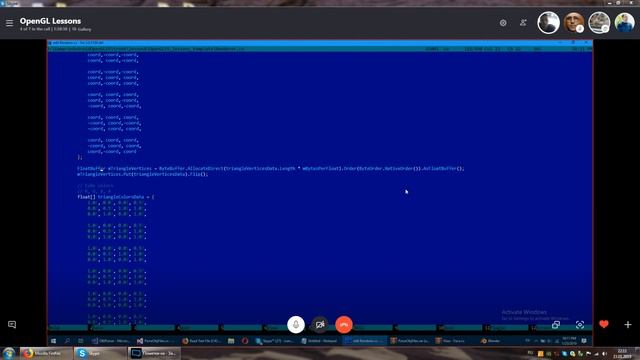Add people to the call
The width and height of the screenshot is (640, 360).
(x=523, y=23)
